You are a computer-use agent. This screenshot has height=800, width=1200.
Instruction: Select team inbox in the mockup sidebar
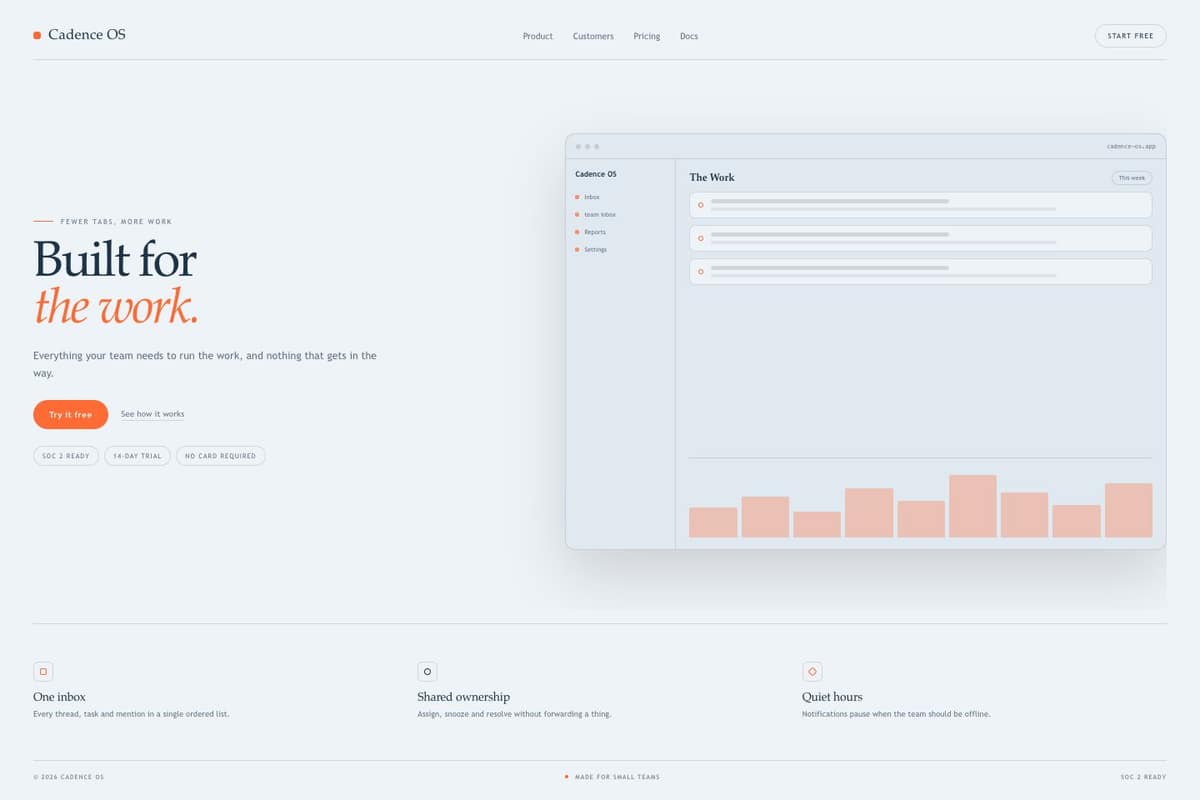[x=600, y=215]
